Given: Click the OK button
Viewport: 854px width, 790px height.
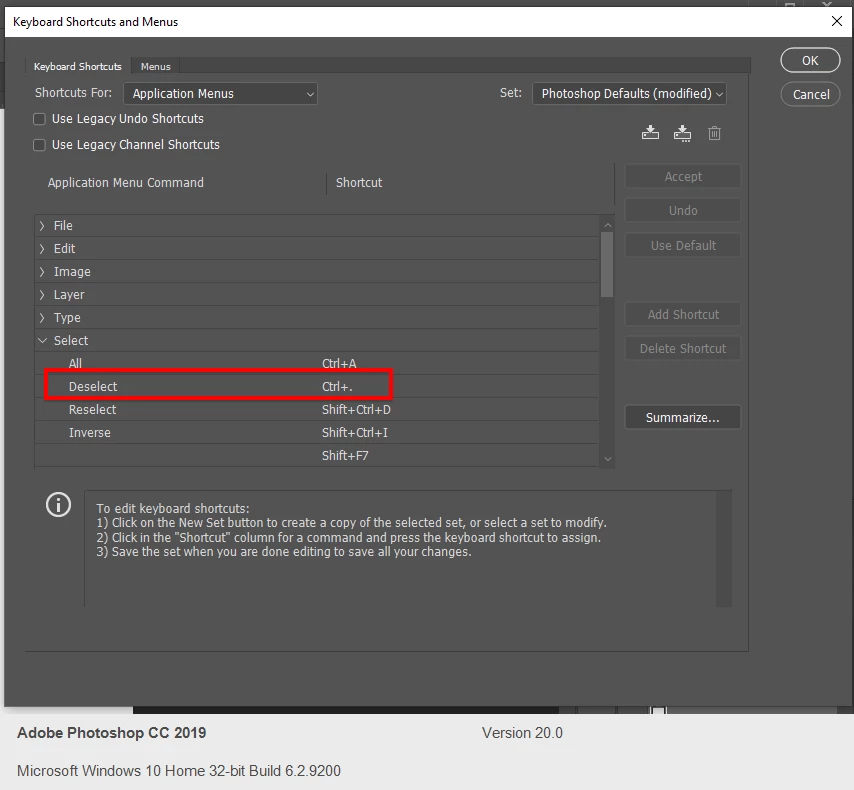Looking at the screenshot, I should 810,60.
